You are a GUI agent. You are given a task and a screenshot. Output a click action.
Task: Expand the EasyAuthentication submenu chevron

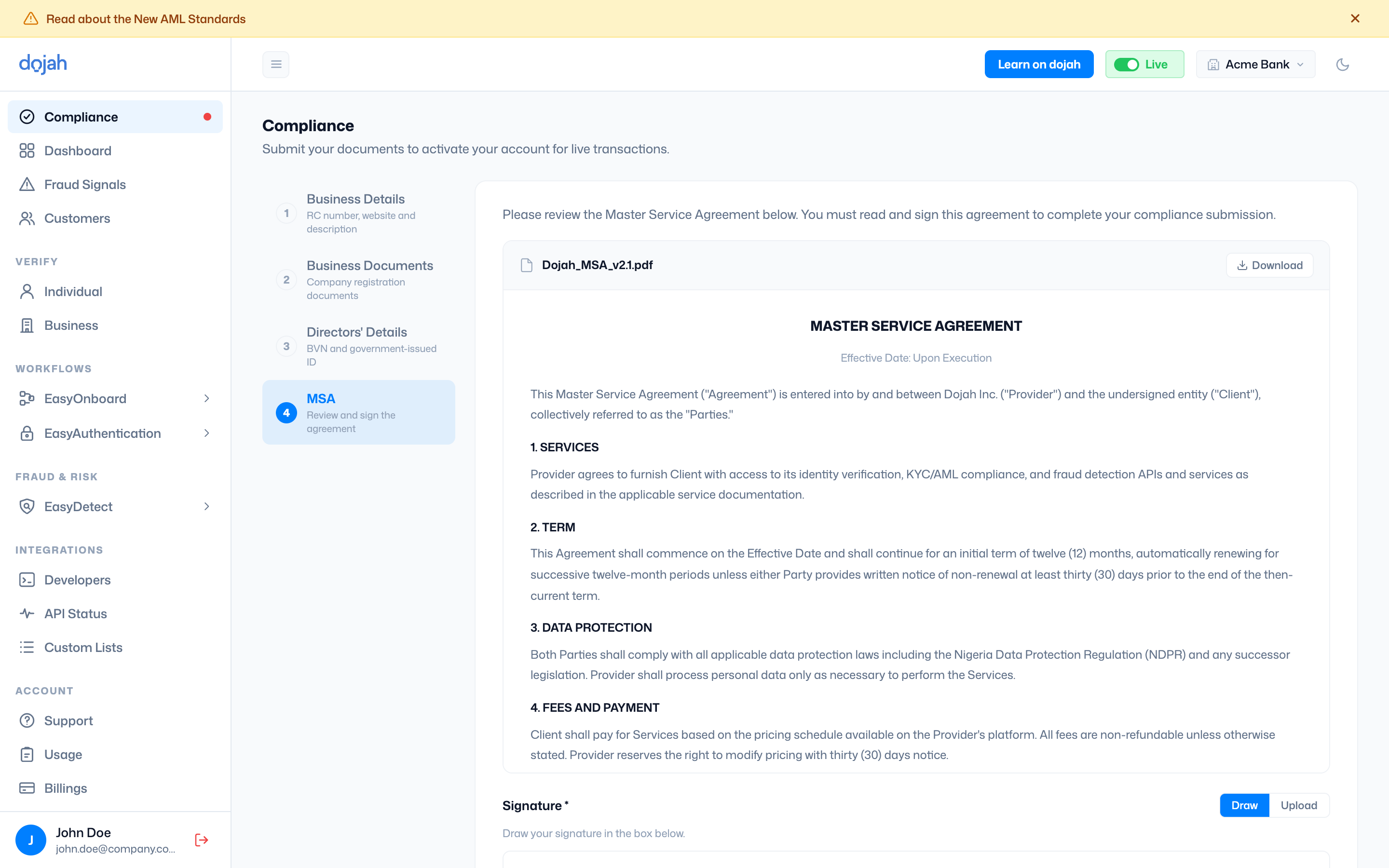click(206, 434)
